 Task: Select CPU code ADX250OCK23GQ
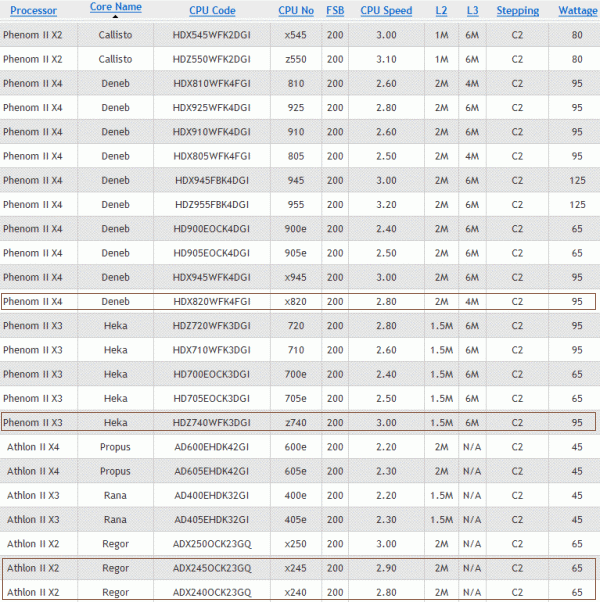212,544
